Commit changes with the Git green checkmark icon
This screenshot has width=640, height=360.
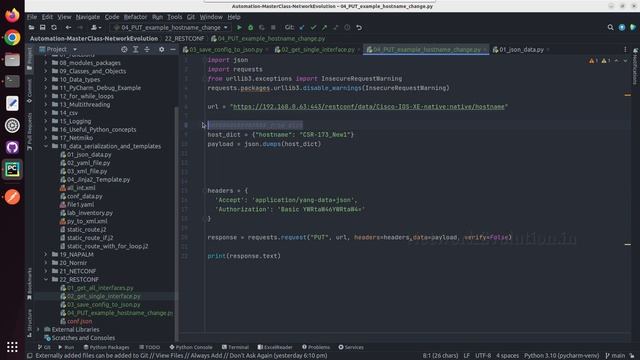313,27
